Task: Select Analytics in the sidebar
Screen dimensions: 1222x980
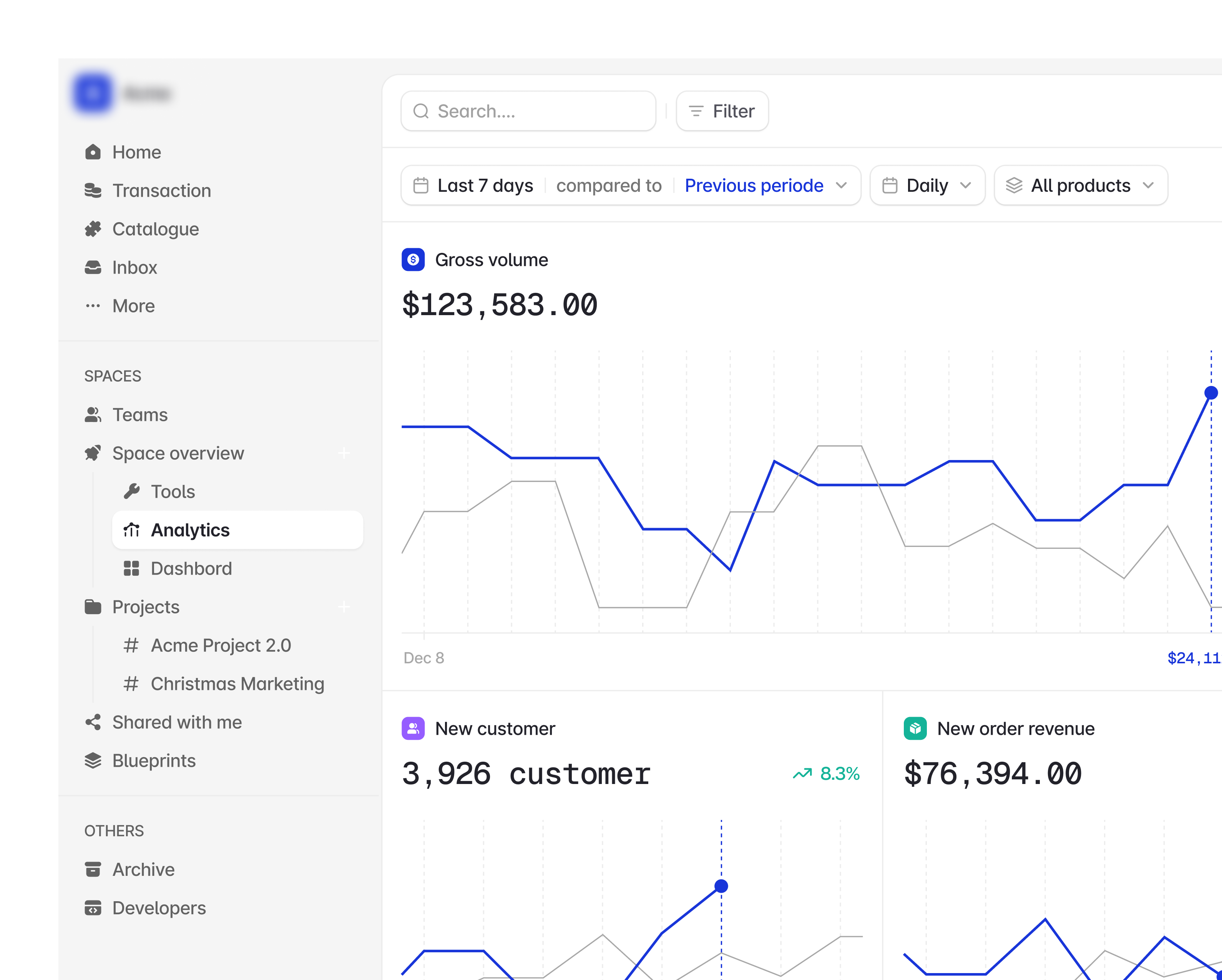Action: click(x=237, y=530)
